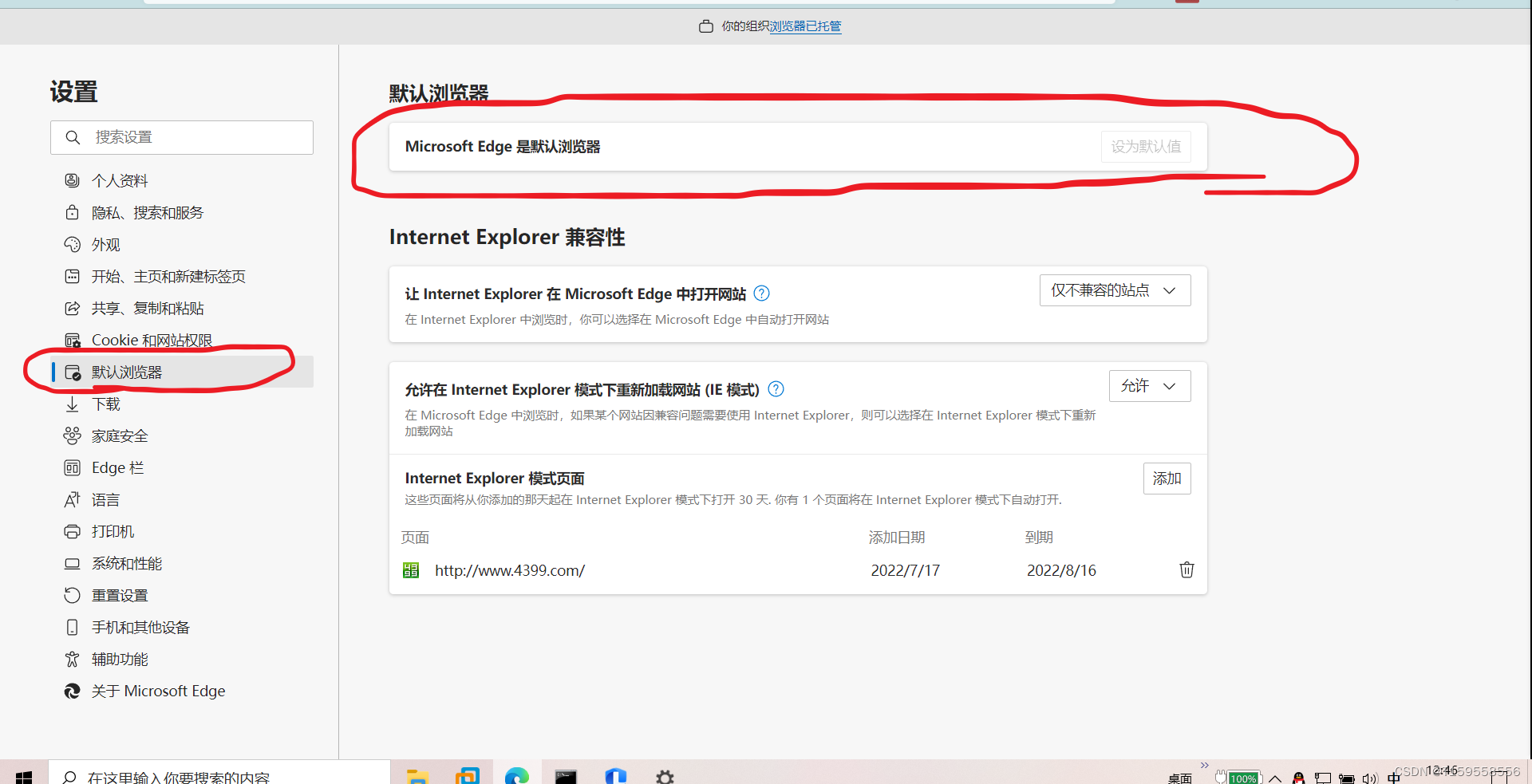The height and width of the screenshot is (784, 1532).
Task: Click help icon next to 中打开网站
Action: (762, 294)
